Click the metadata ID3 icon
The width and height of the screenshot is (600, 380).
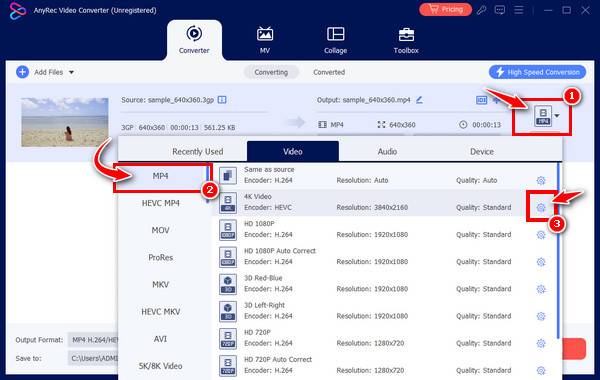coord(481,100)
